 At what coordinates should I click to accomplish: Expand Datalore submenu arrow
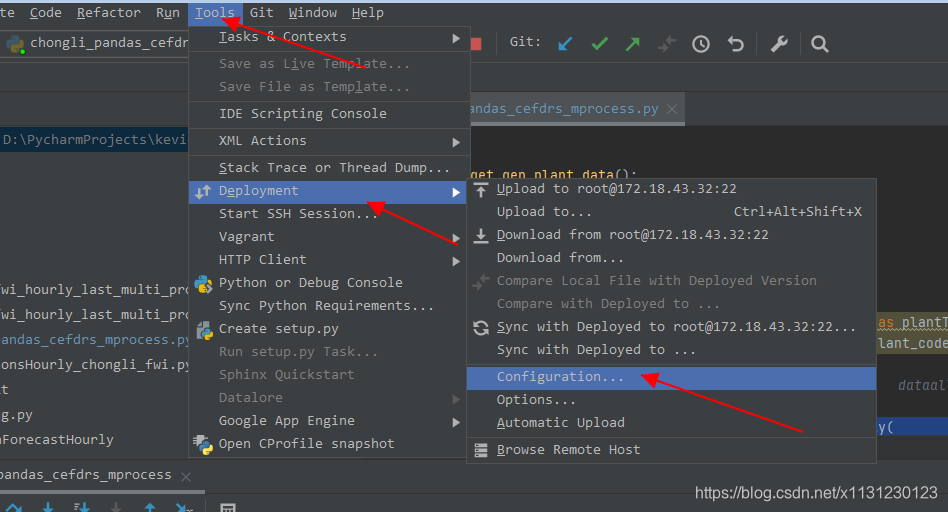(x=456, y=399)
